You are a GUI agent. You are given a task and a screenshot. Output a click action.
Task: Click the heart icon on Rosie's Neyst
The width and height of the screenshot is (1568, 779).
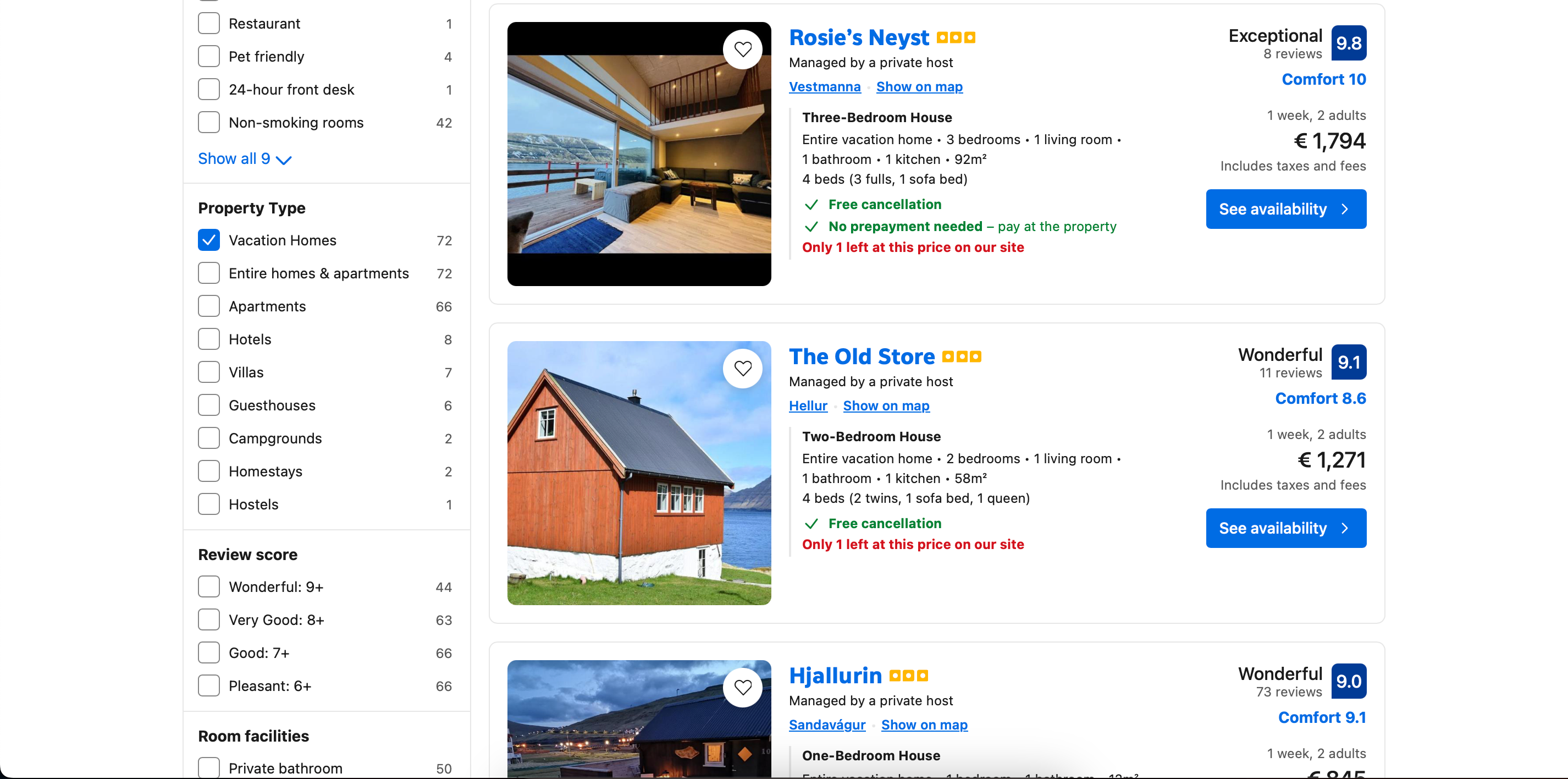point(744,47)
